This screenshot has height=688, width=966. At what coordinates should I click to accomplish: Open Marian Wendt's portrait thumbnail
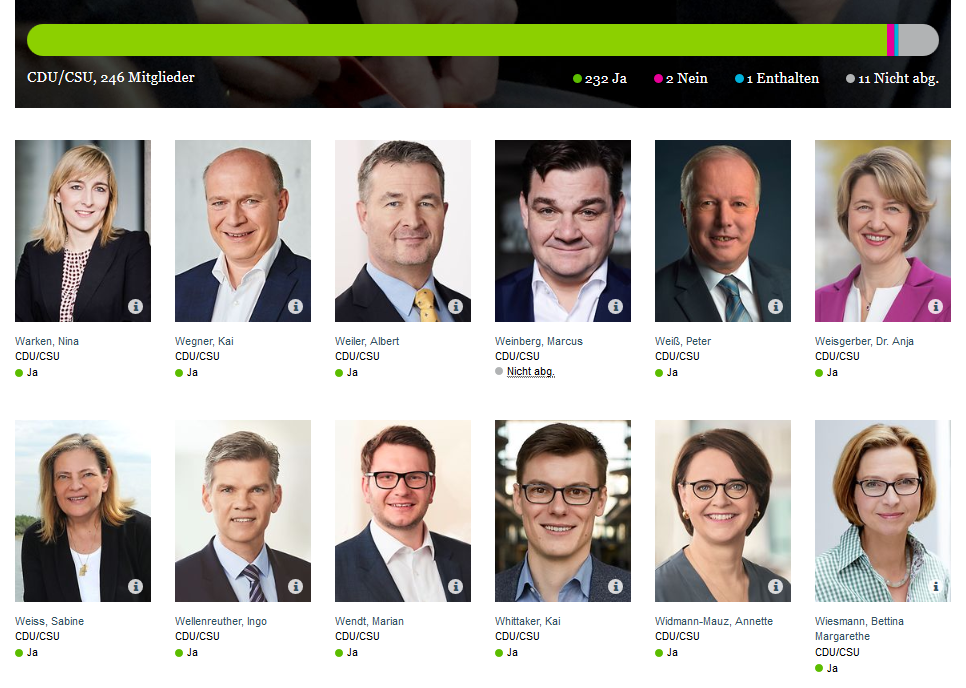[x=403, y=511]
